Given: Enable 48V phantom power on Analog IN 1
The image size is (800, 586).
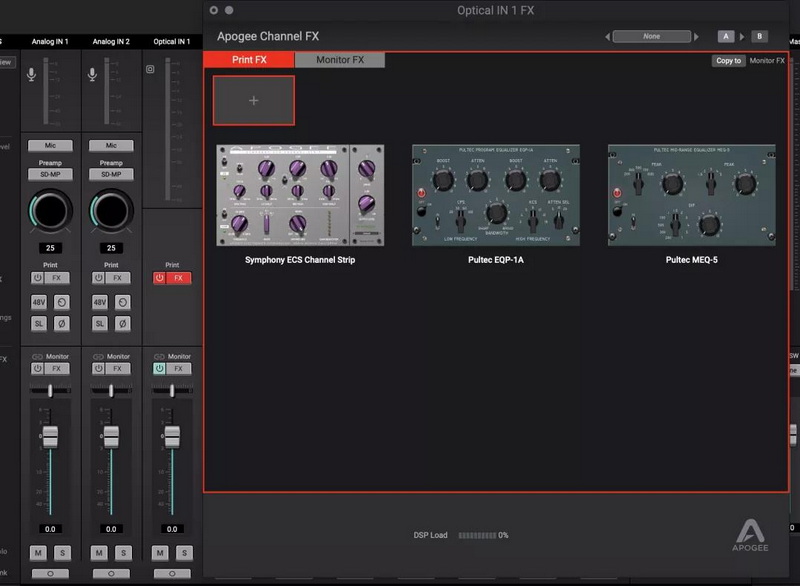Looking at the screenshot, I should tap(39, 302).
